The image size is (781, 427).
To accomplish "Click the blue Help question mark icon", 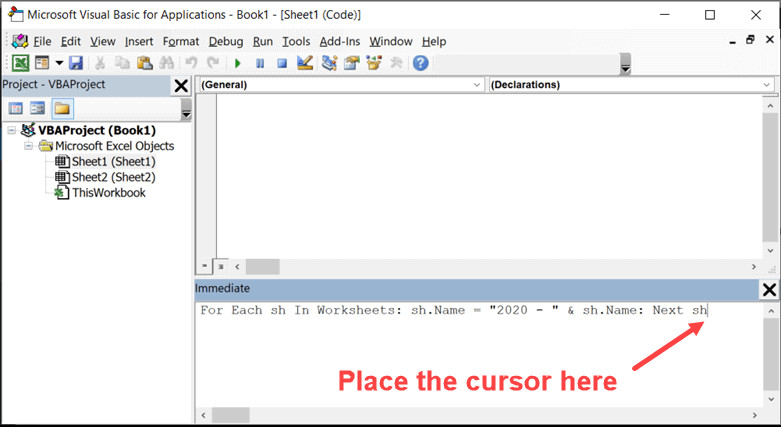I will point(420,63).
